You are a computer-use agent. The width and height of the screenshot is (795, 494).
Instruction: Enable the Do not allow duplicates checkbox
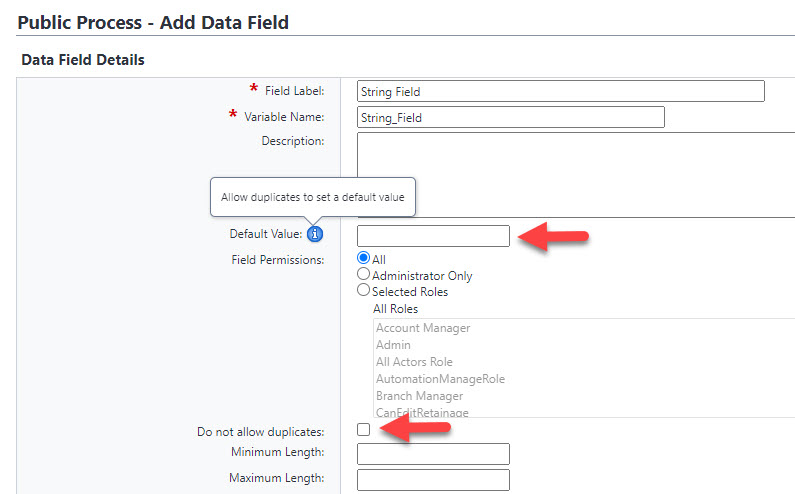[364, 430]
